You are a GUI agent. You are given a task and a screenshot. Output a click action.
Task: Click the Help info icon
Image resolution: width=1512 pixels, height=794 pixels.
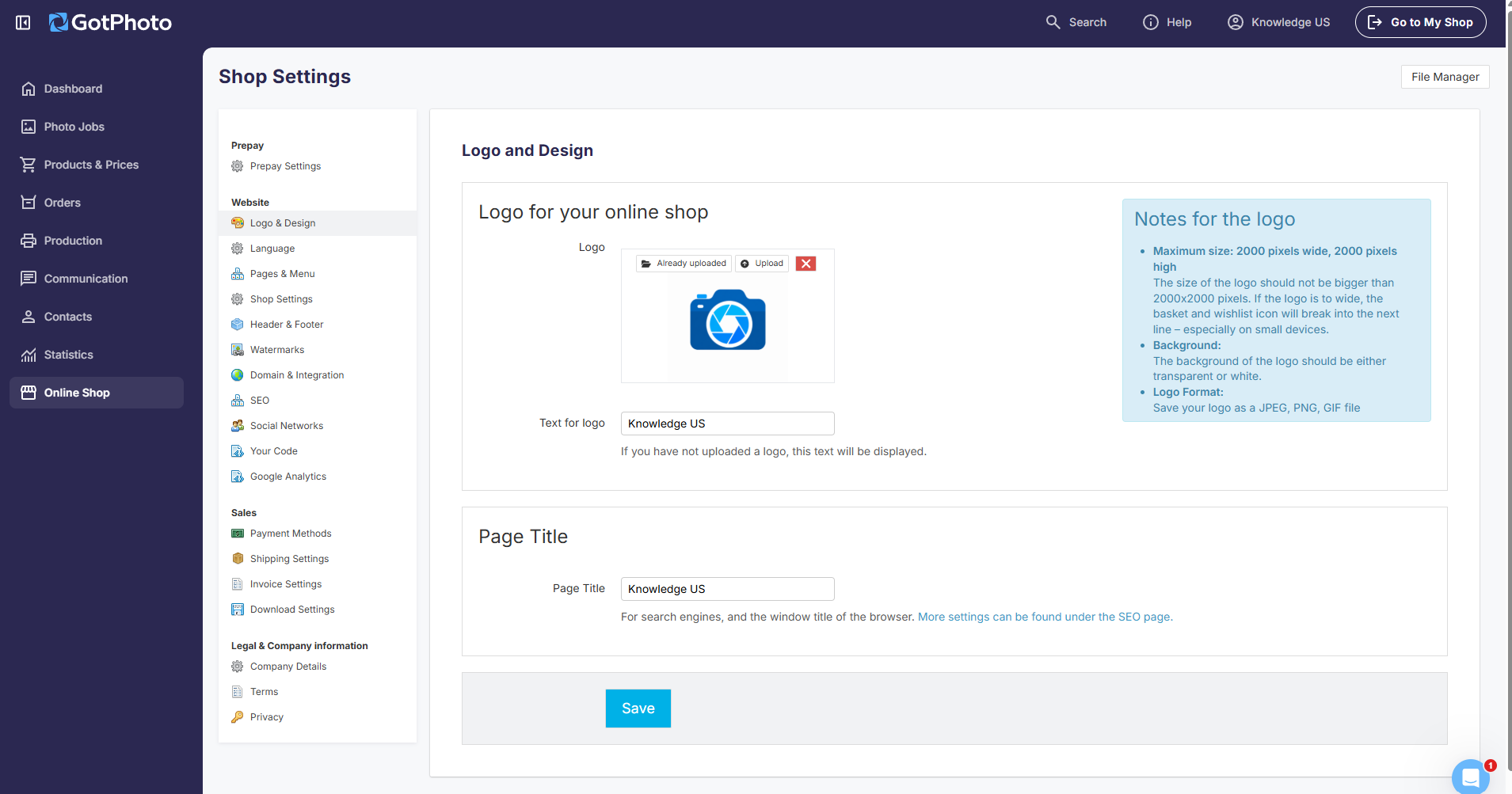(x=1150, y=22)
